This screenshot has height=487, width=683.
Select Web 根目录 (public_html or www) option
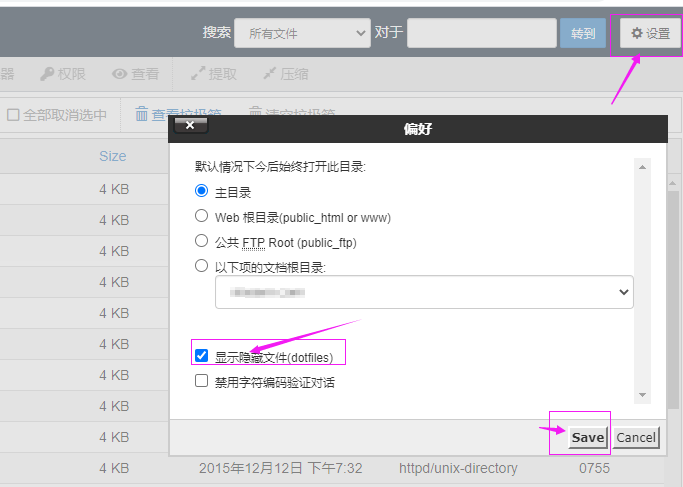click(201, 216)
